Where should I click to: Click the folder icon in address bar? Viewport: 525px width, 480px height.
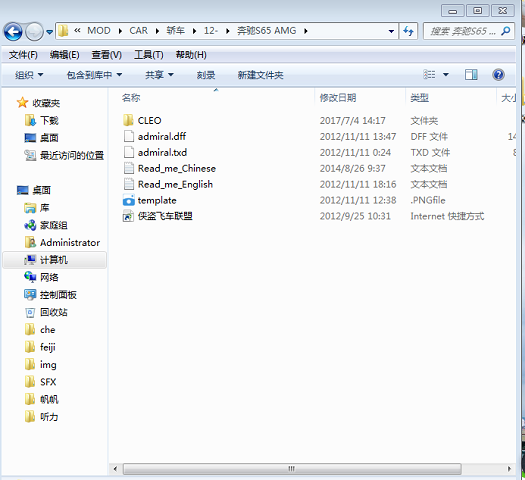(x=63, y=31)
